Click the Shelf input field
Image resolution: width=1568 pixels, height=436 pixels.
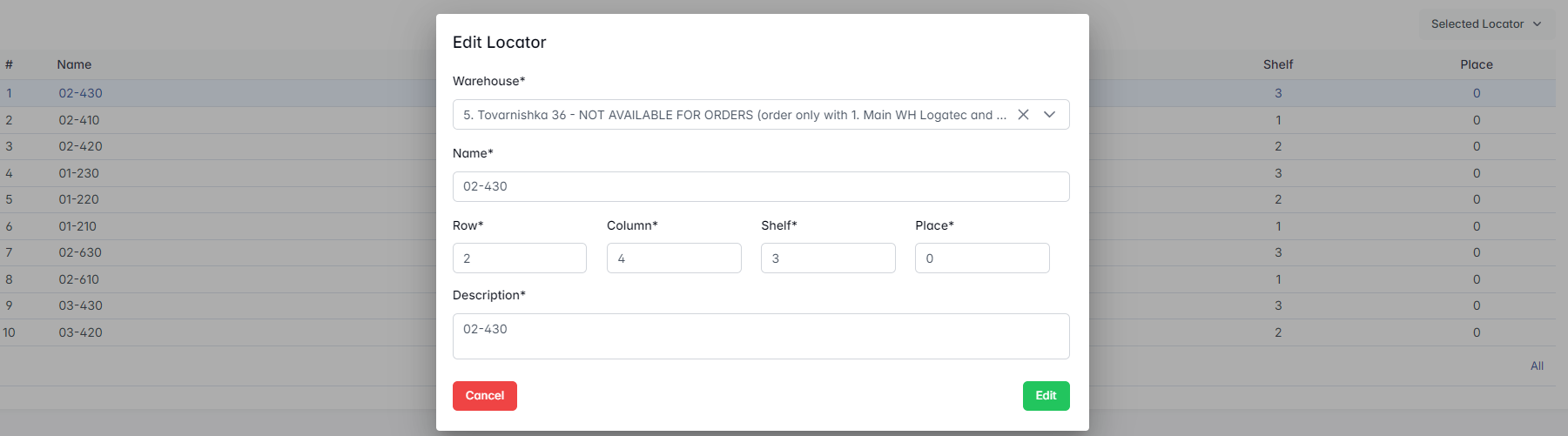pos(827,258)
